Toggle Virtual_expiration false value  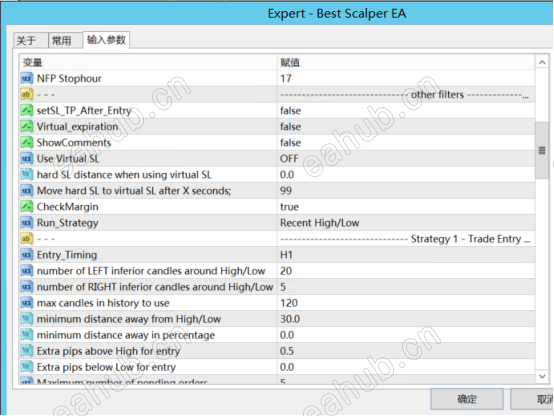coord(406,126)
